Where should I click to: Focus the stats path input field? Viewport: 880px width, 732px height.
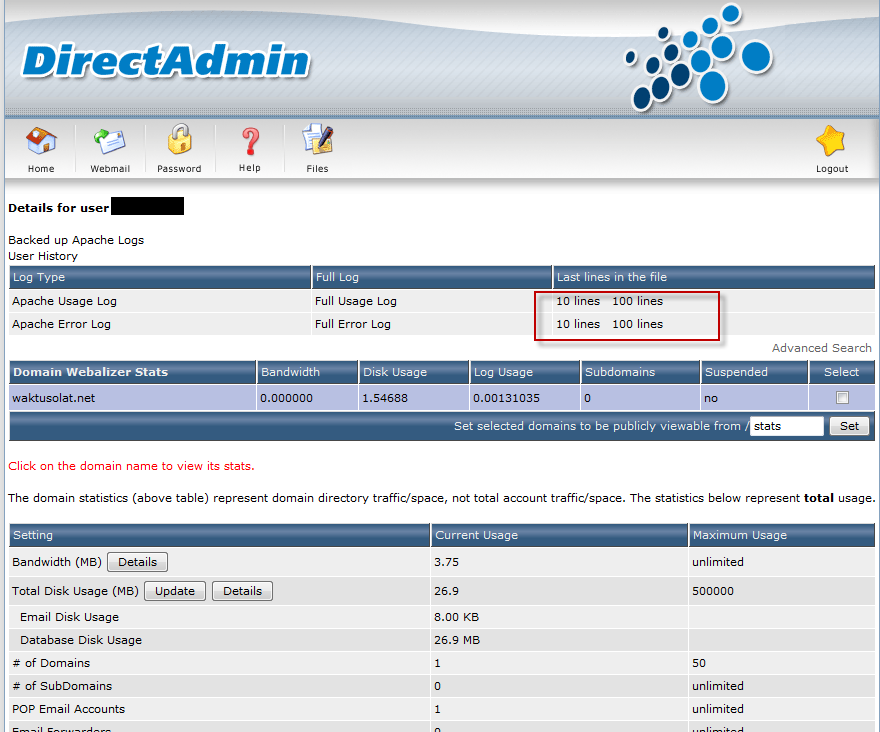tap(786, 426)
